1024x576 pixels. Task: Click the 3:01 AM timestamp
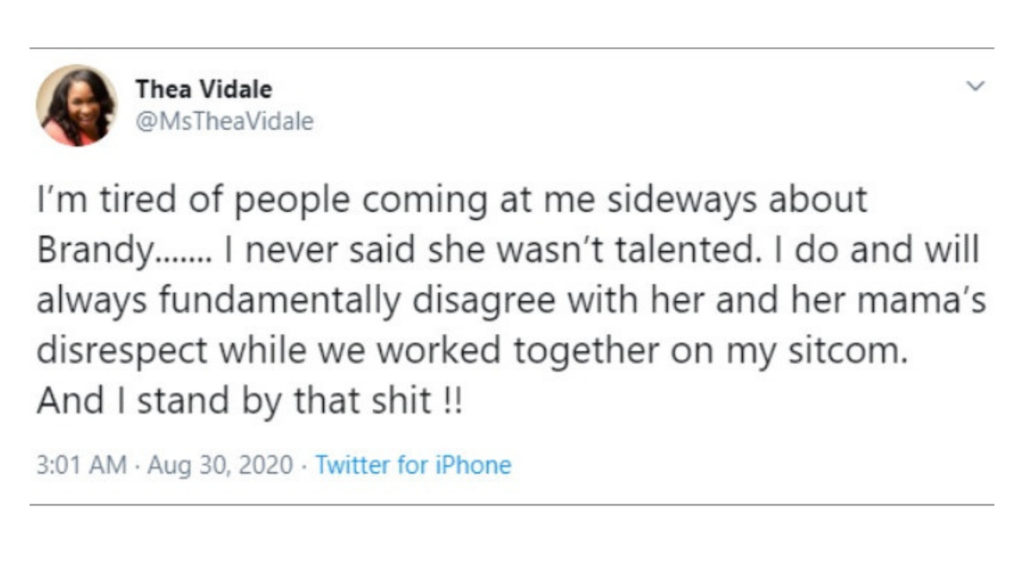[x=81, y=466]
